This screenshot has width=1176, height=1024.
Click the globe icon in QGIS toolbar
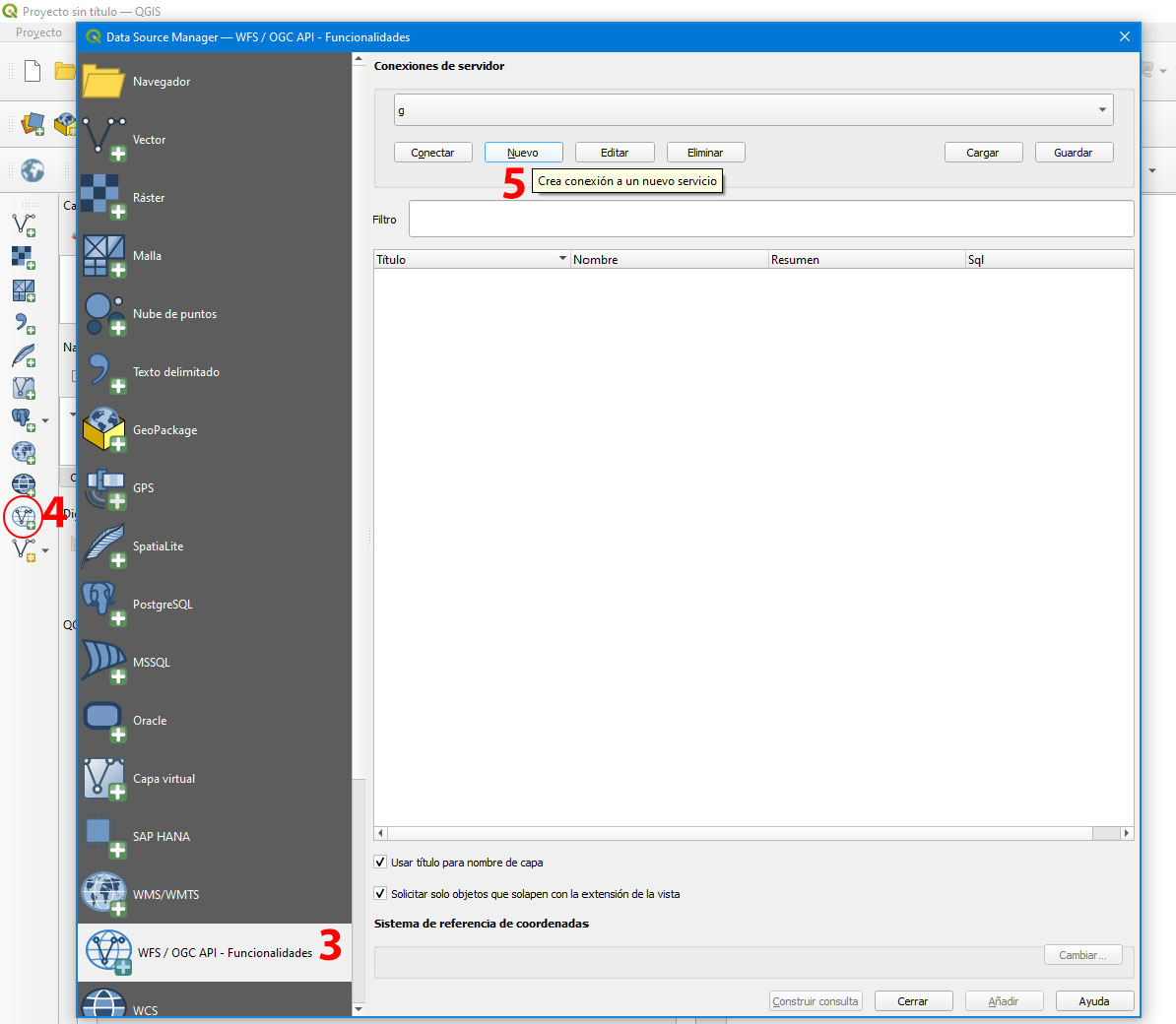(33, 170)
